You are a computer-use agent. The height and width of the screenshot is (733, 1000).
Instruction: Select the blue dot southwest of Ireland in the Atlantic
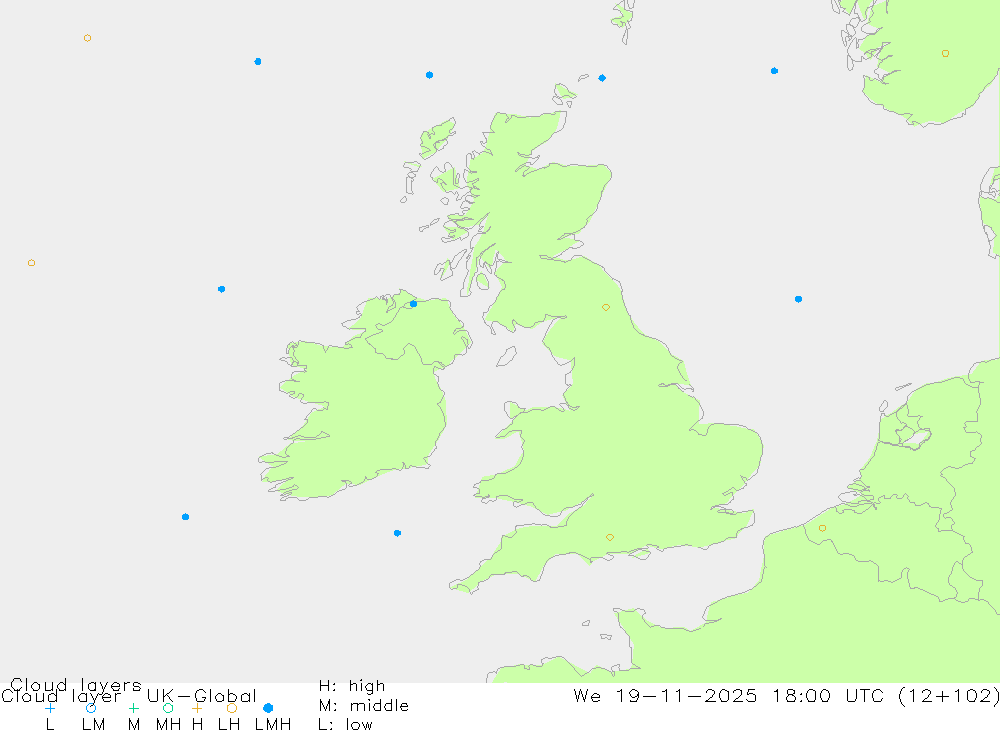pyautogui.click(x=186, y=517)
